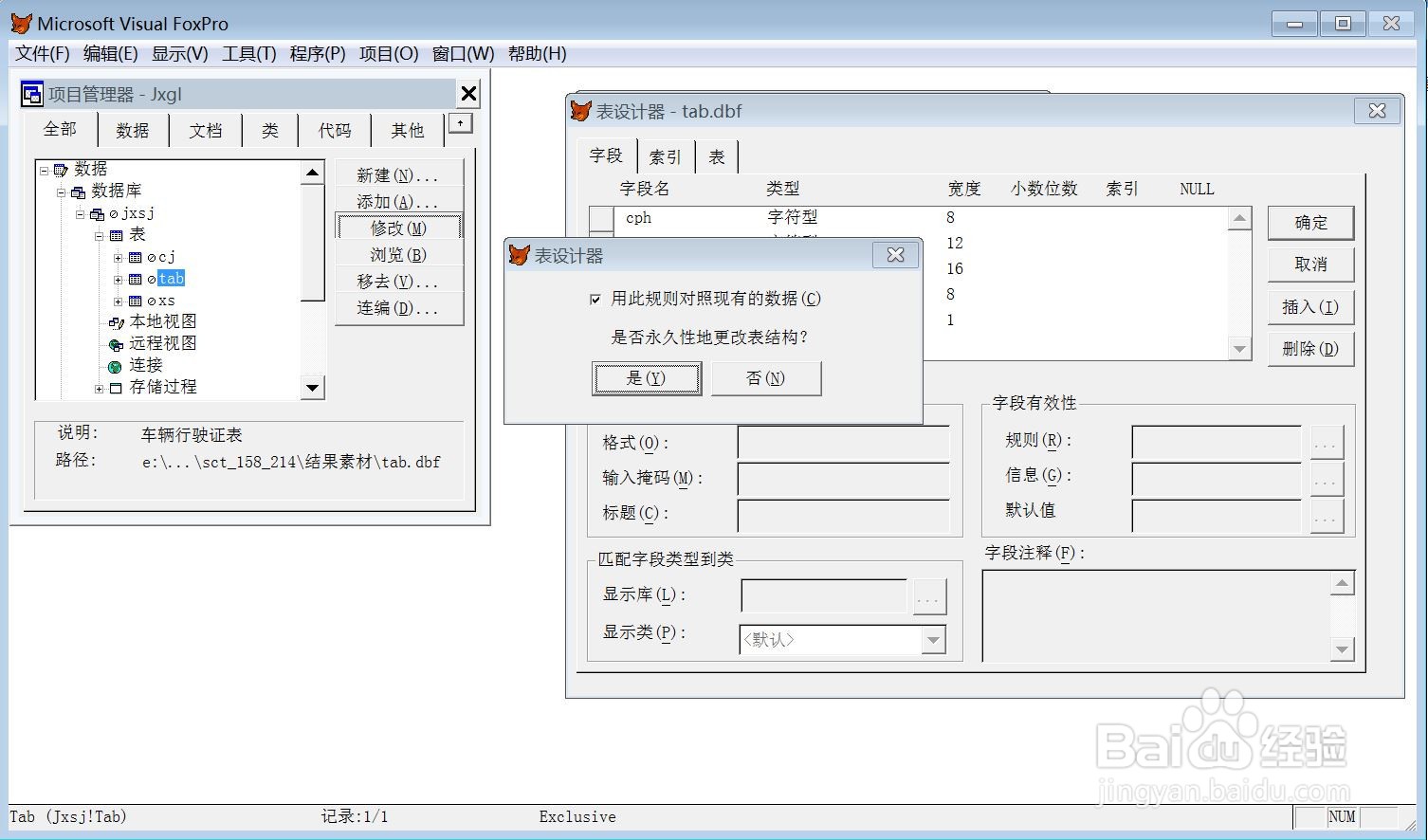Click 删除(D) button
The image size is (1428, 840).
(x=1310, y=349)
